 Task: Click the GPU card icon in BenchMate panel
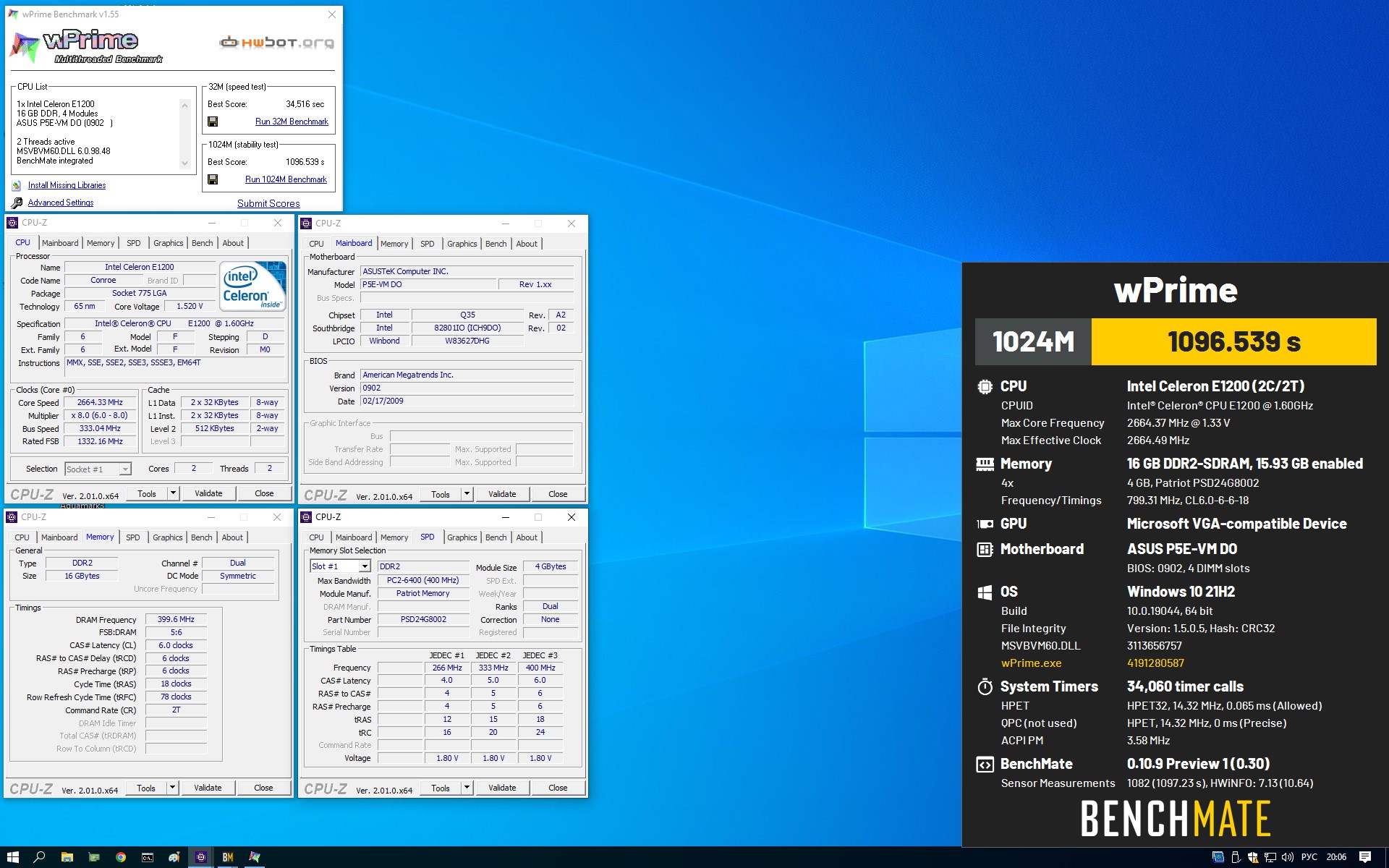tap(985, 524)
